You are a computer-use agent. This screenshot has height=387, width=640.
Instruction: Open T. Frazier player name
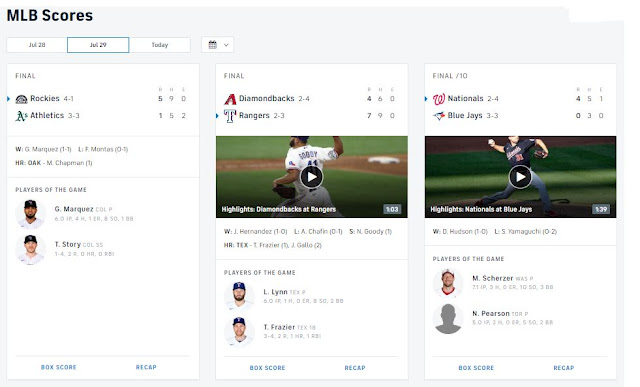(279, 327)
